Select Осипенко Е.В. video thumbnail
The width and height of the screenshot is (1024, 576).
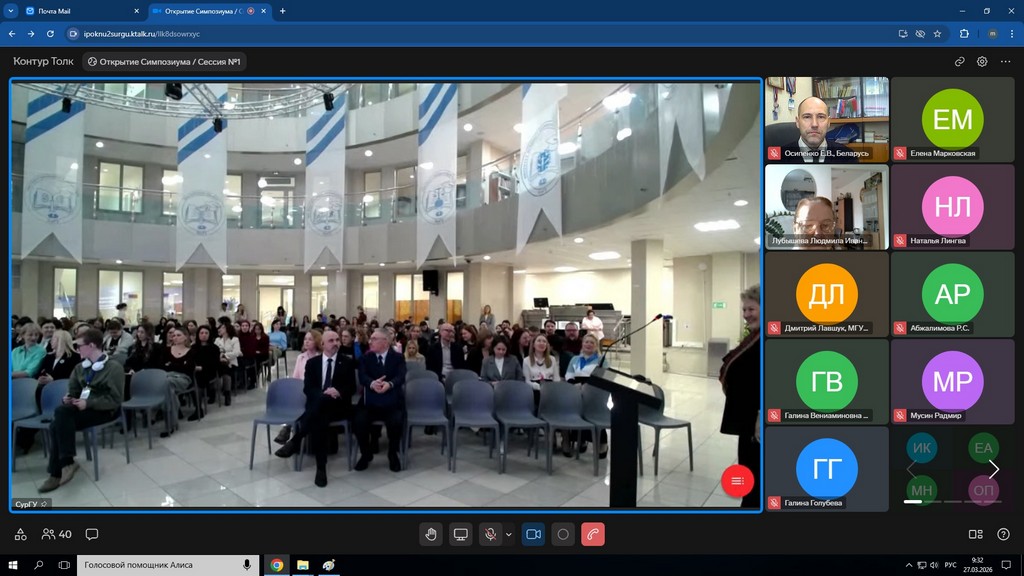pos(826,118)
